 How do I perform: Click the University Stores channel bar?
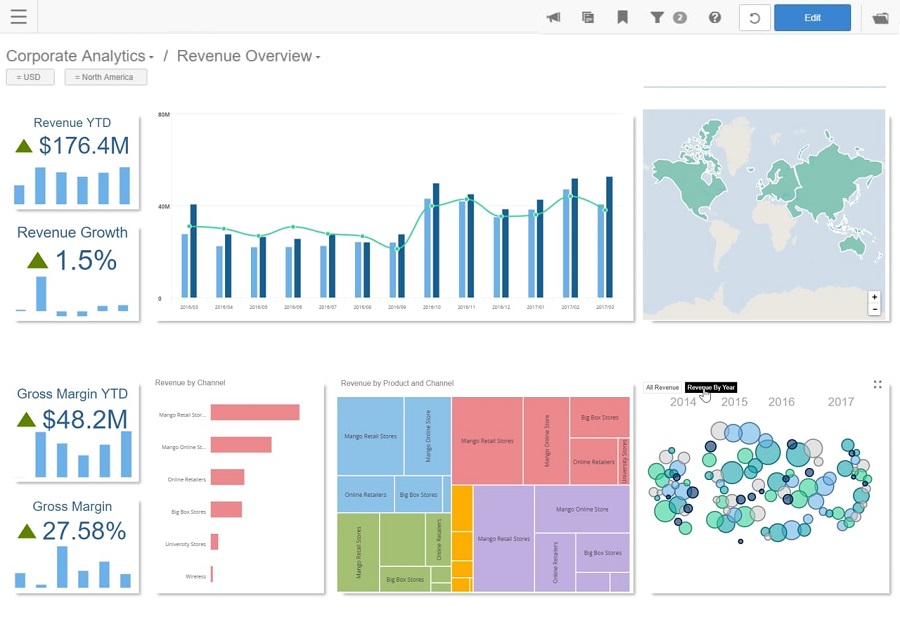(215, 542)
